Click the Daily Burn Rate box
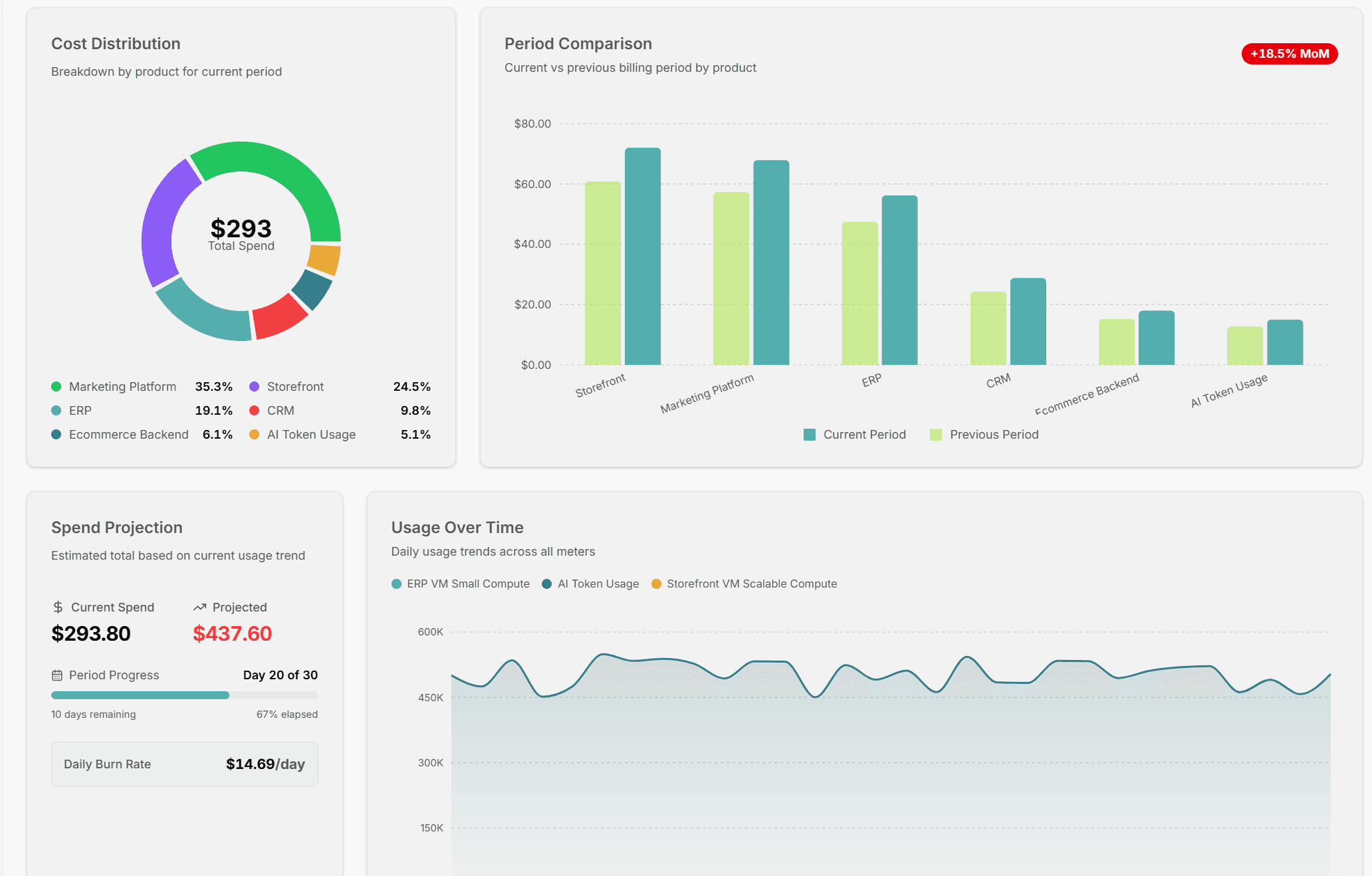The width and height of the screenshot is (1372, 876). pos(185,764)
